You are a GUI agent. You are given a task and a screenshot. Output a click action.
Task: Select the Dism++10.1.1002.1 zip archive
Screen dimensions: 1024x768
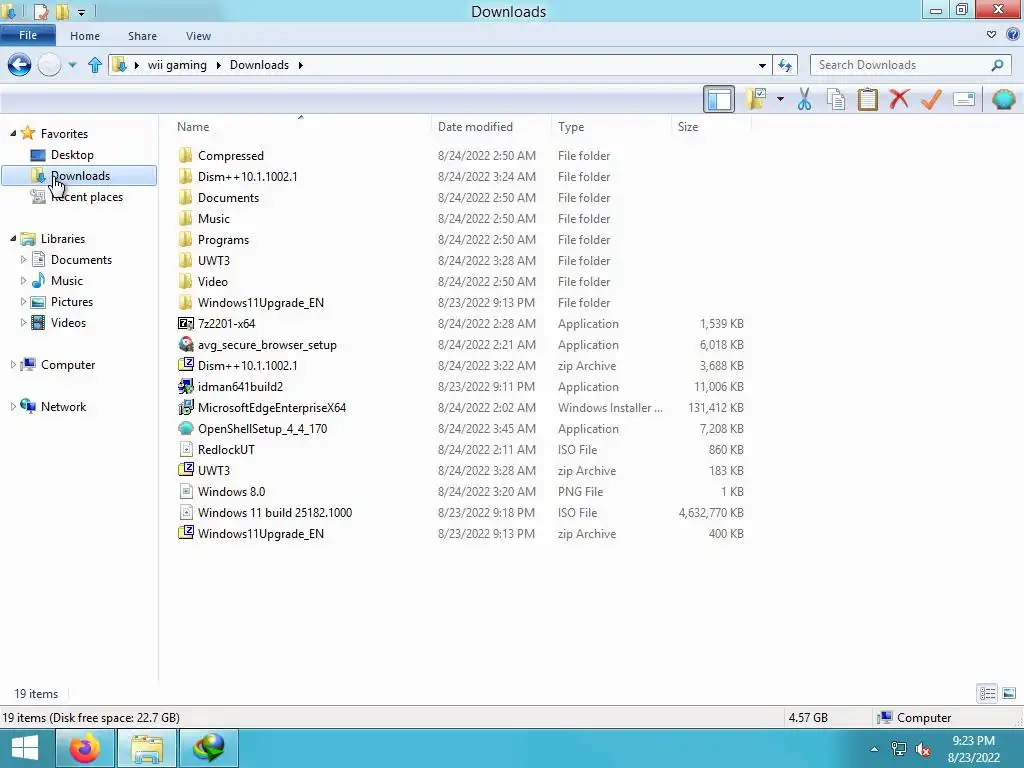tap(248, 366)
